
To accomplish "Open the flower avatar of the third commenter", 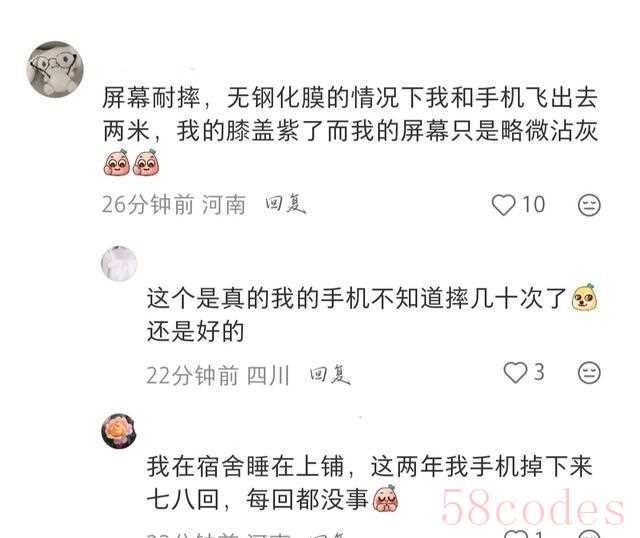I will point(119,431).
